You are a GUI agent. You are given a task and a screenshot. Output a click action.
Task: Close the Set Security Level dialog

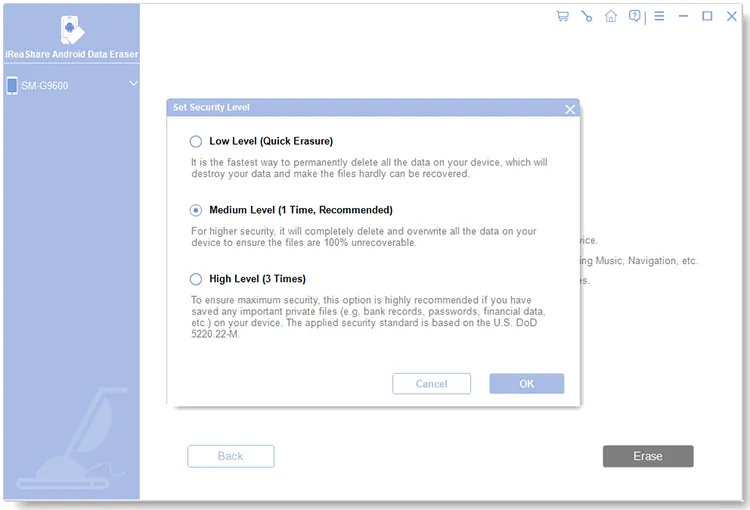click(570, 110)
